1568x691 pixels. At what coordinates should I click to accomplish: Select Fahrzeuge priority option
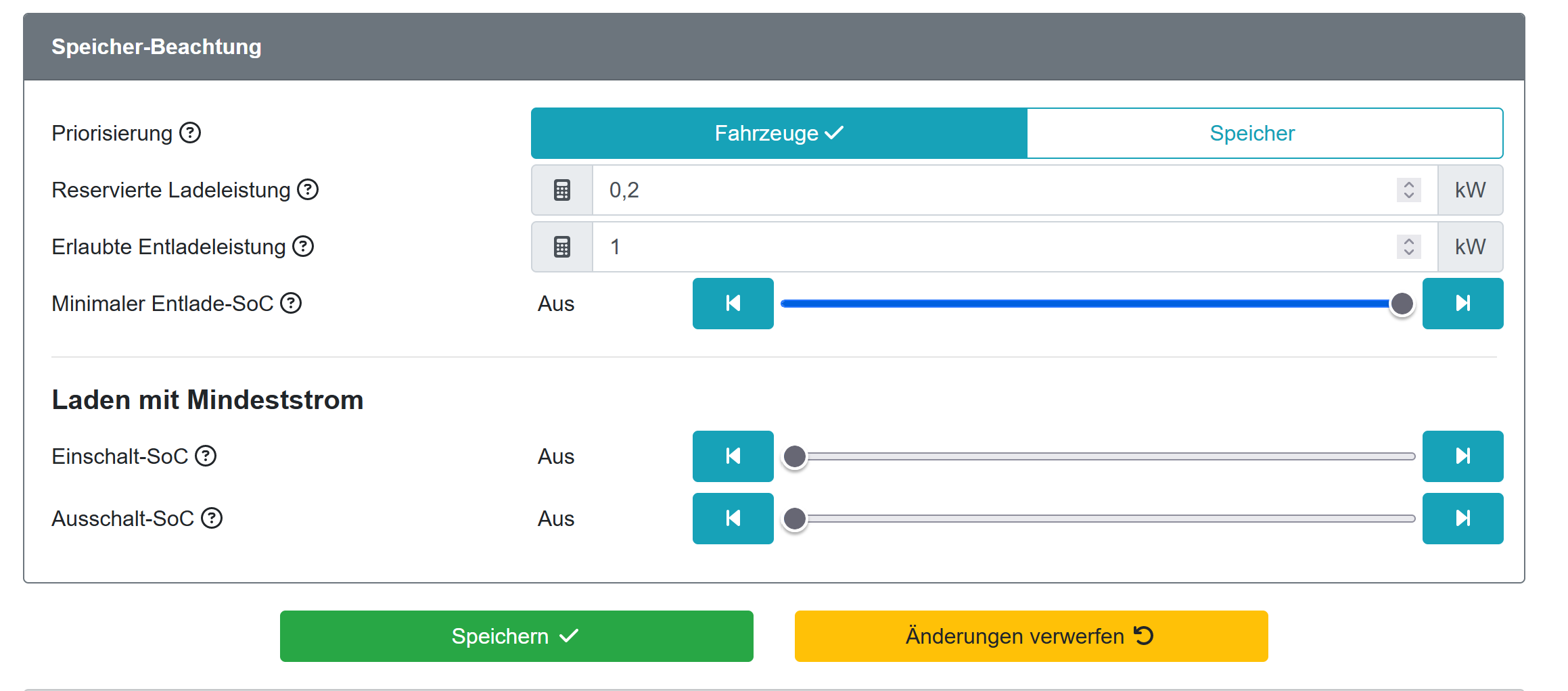779,133
